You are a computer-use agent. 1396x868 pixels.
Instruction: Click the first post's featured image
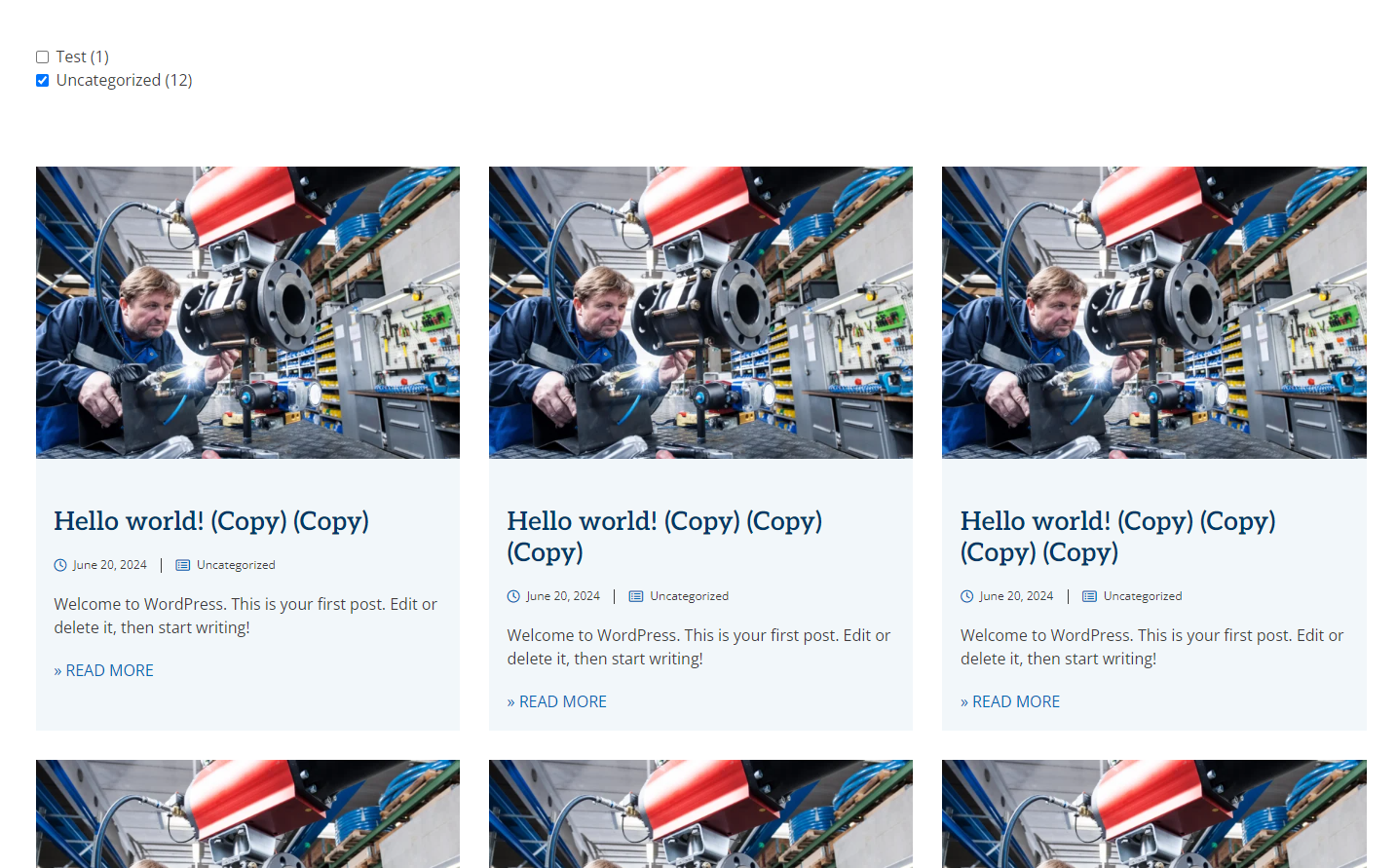(x=247, y=313)
